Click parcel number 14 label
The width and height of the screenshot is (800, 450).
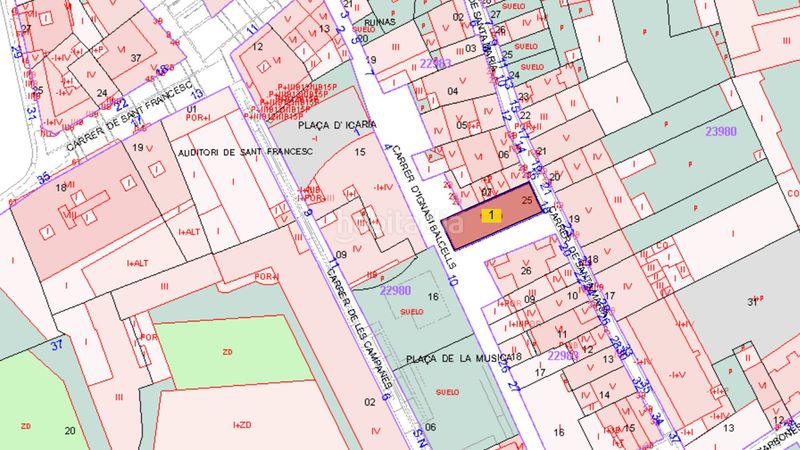tap(605, 394)
